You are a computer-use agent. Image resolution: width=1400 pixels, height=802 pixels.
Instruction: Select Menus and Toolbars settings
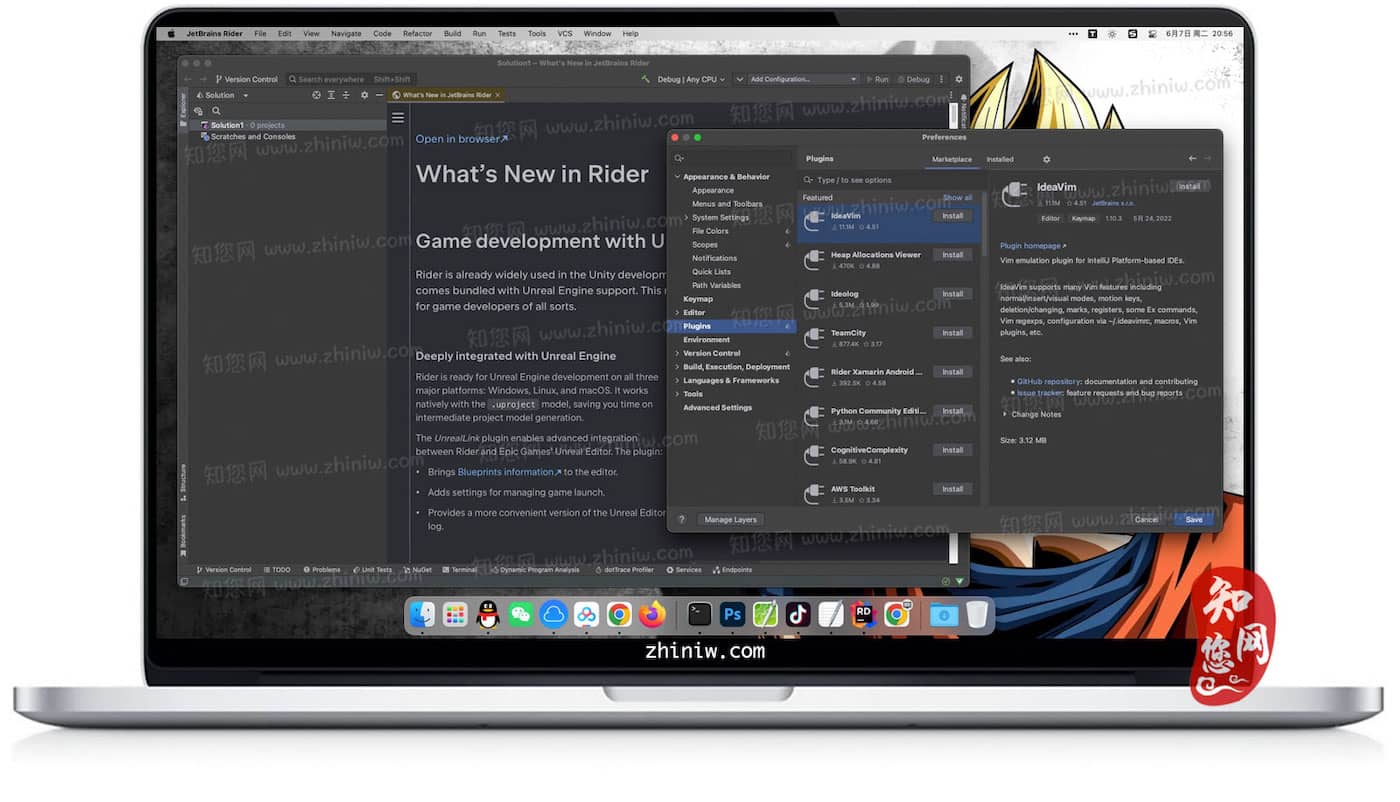tap(727, 204)
